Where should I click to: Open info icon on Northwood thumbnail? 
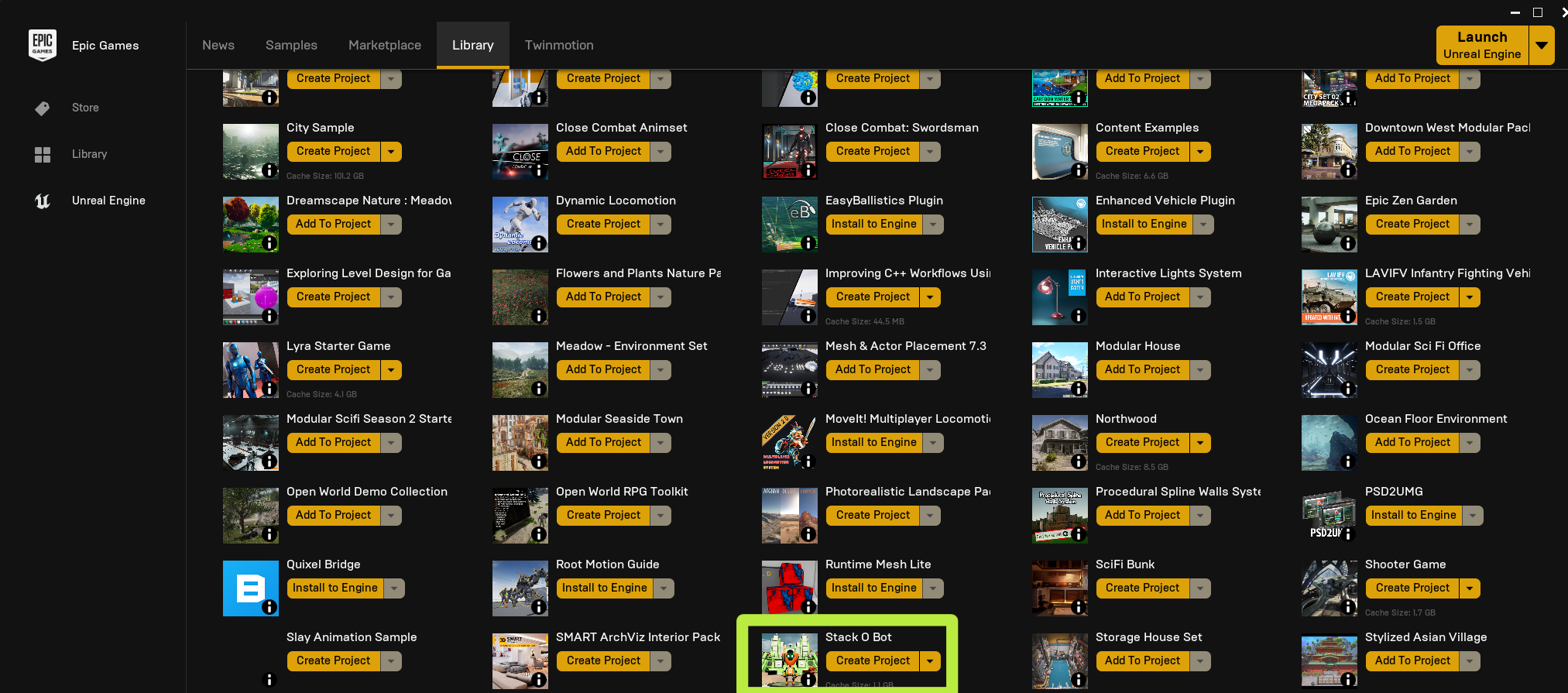pos(1079,461)
